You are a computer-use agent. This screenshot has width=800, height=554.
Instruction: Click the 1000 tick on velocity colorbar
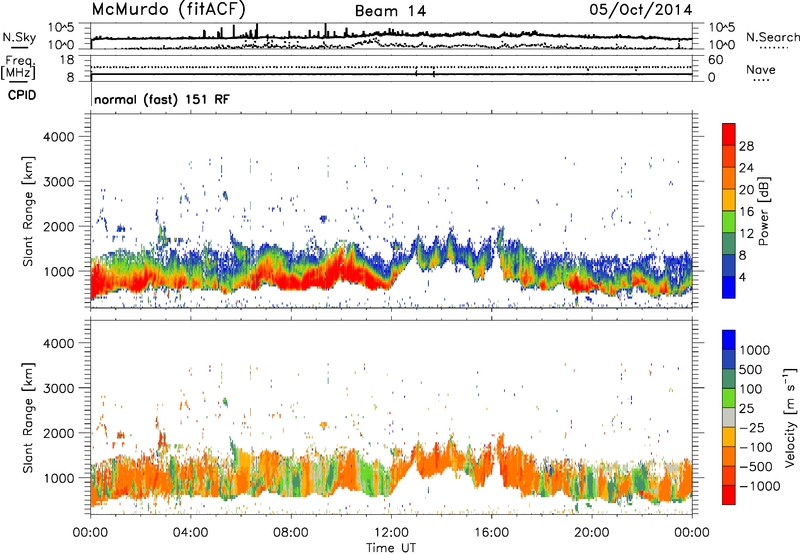[755, 350]
